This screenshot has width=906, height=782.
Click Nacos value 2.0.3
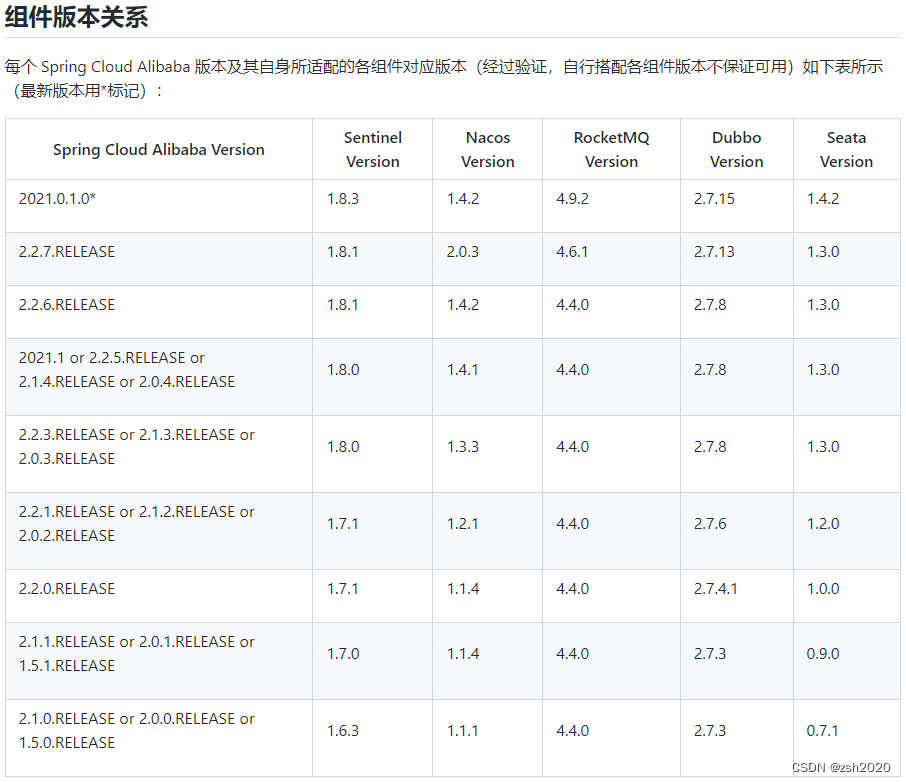[x=463, y=252]
